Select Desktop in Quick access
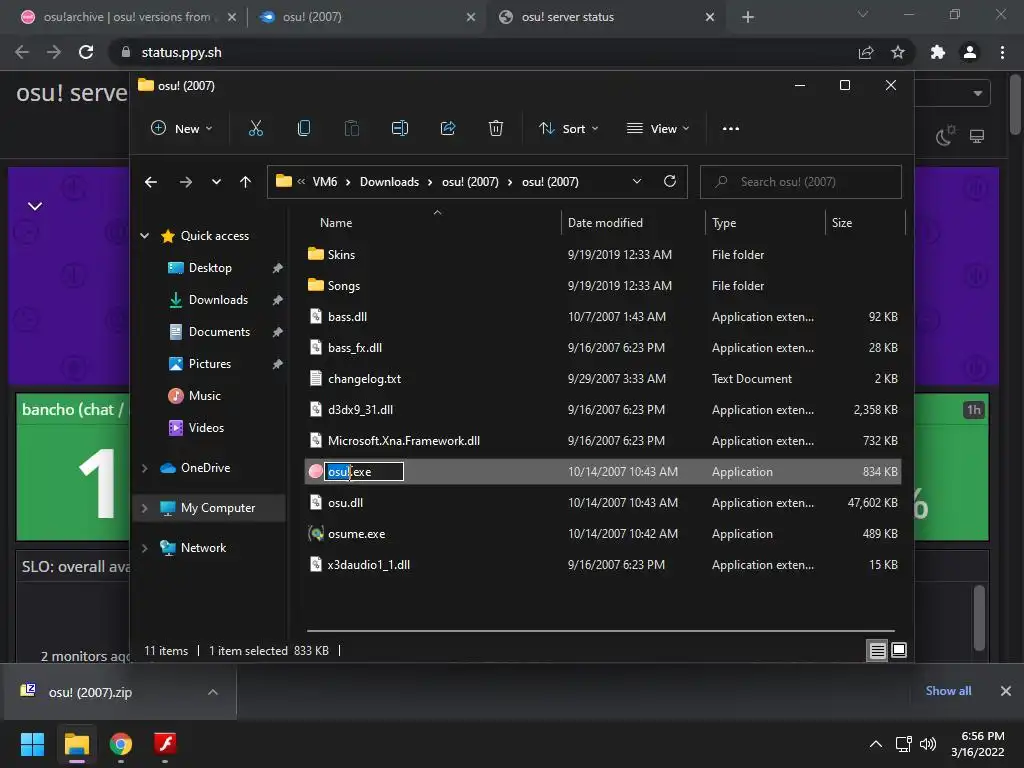 point(210,268)
